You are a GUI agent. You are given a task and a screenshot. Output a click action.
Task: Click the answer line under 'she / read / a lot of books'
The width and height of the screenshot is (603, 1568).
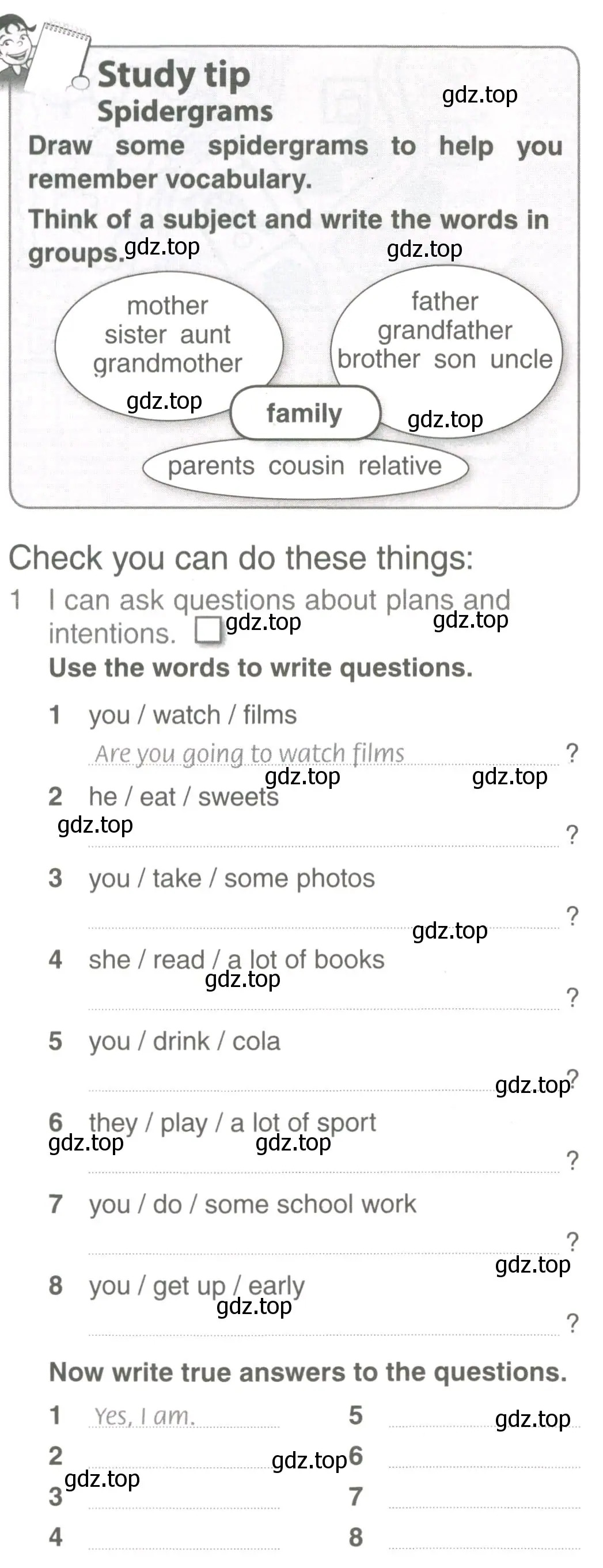(x=324, y=1000)
